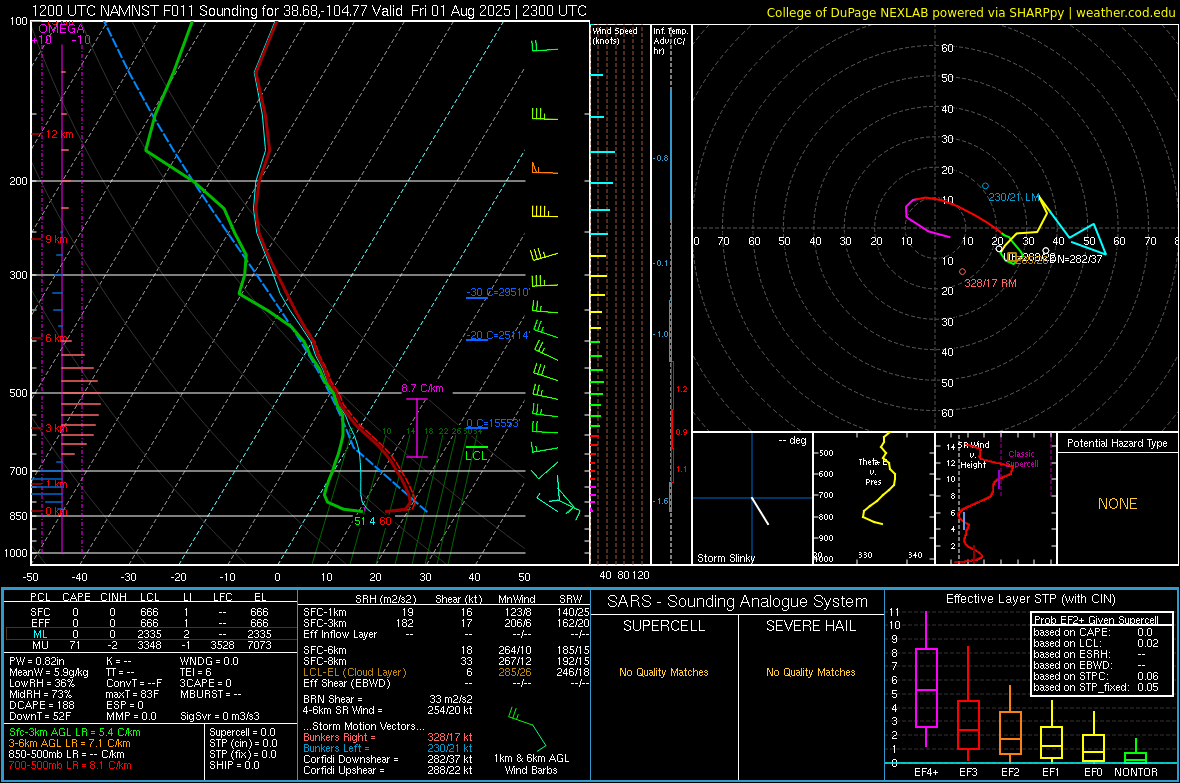The image size is (1180, 783).
Task: Click the Bunkers Left storm motion row
Action: coord(388,748)
